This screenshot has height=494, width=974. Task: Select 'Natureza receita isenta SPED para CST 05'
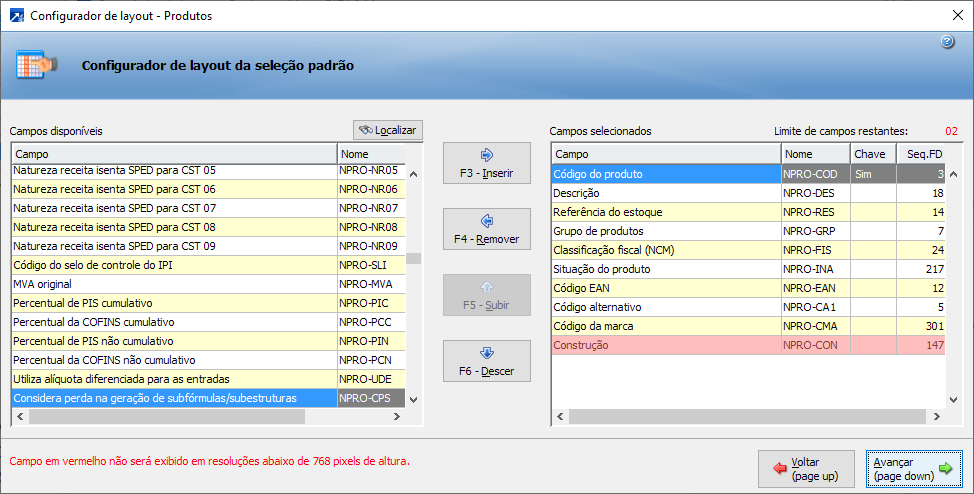point(209,171)
